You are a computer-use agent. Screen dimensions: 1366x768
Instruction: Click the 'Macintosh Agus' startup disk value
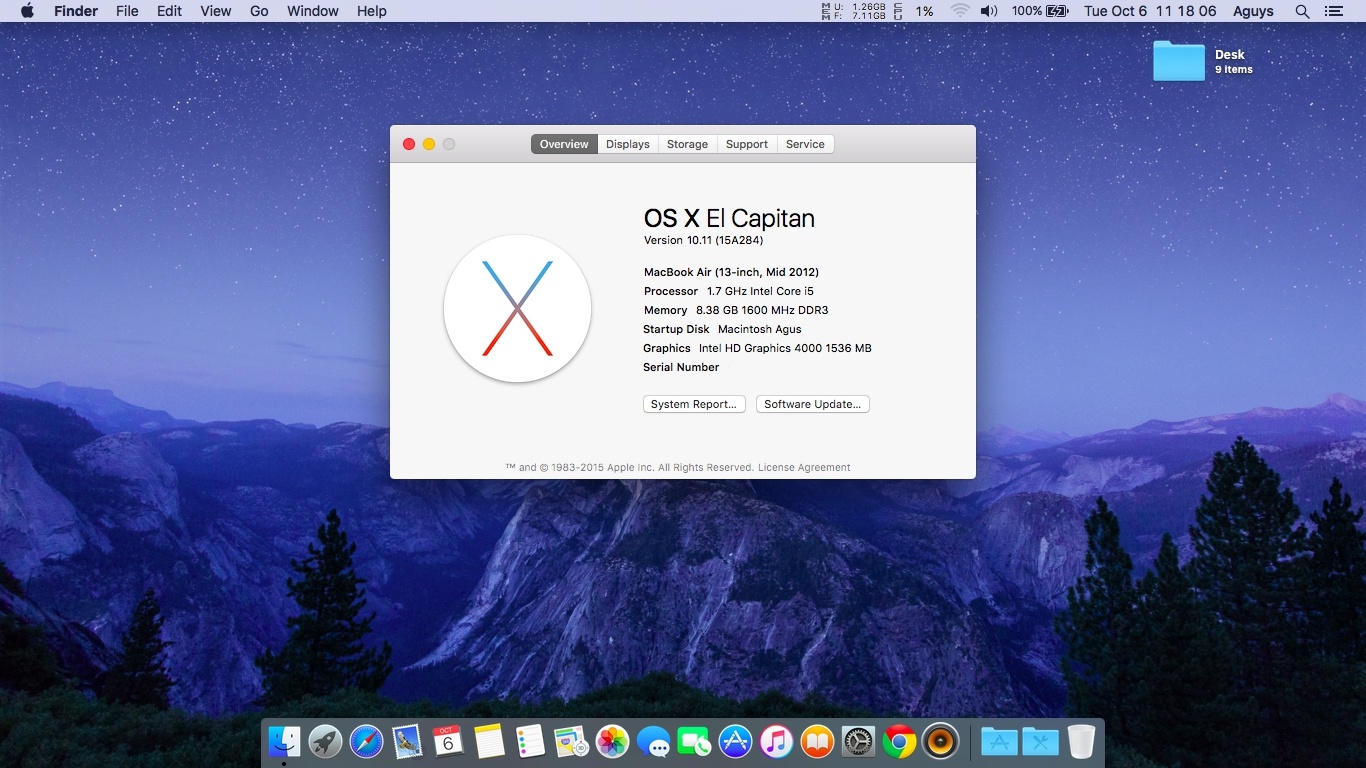coord(760,329)
